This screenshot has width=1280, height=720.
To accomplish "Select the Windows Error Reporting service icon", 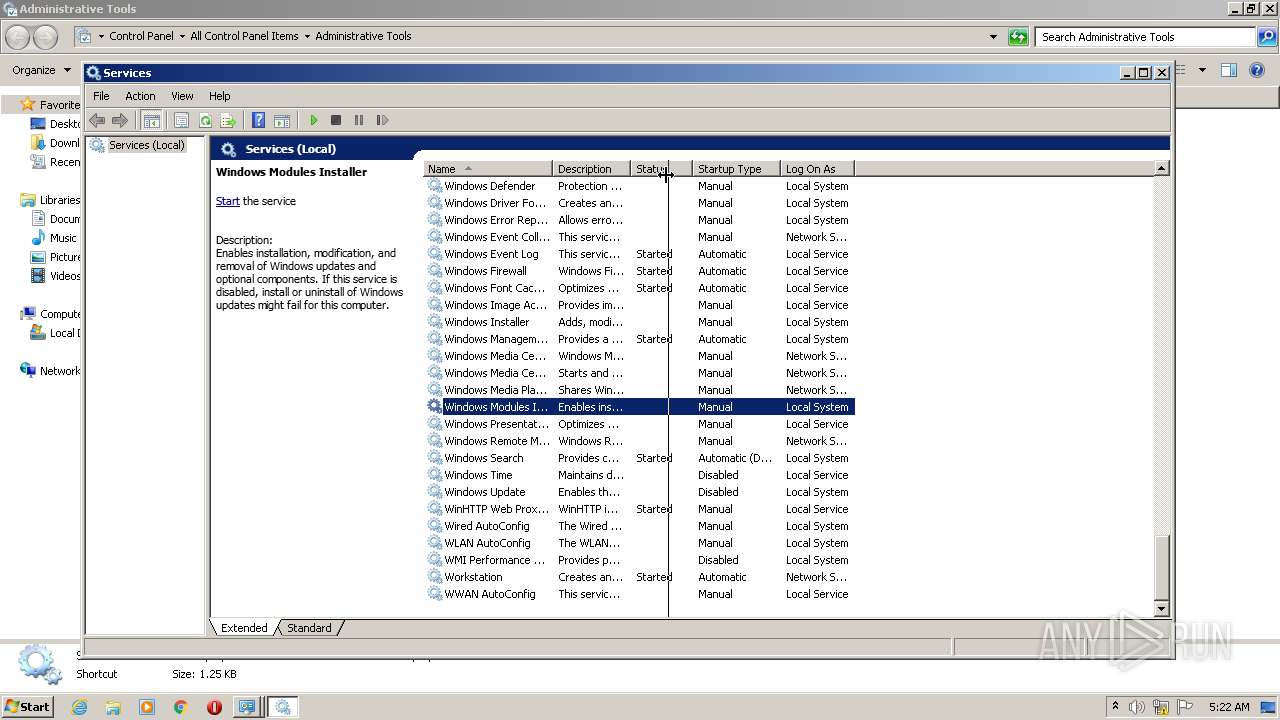I will [x=434, y=220].
